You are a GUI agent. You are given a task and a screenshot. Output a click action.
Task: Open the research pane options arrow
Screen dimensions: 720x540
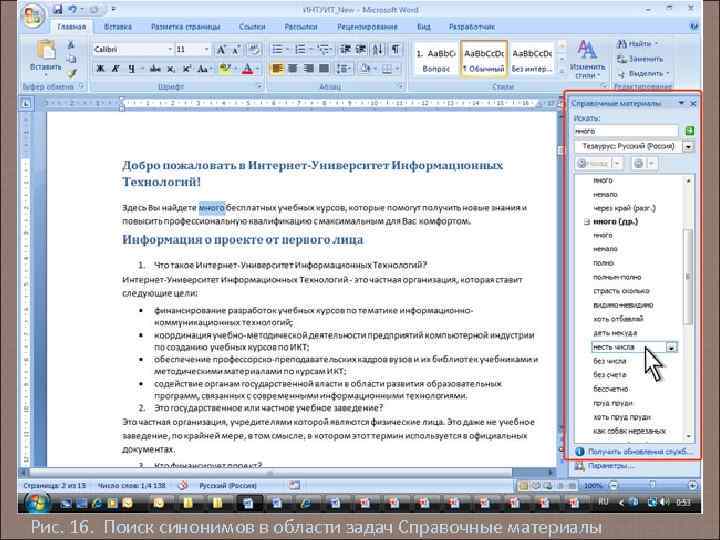pos(681,103)
